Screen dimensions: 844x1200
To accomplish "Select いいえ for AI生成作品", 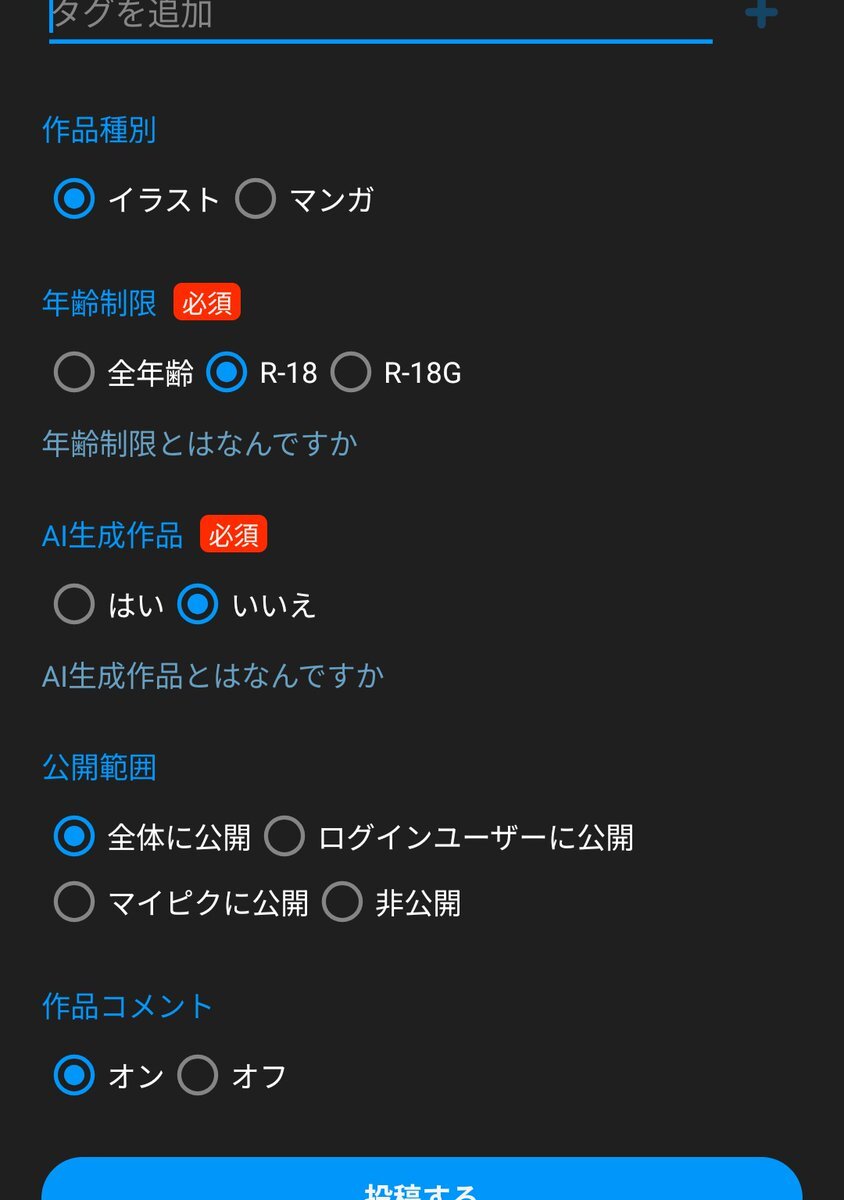I will coord(198,605).
